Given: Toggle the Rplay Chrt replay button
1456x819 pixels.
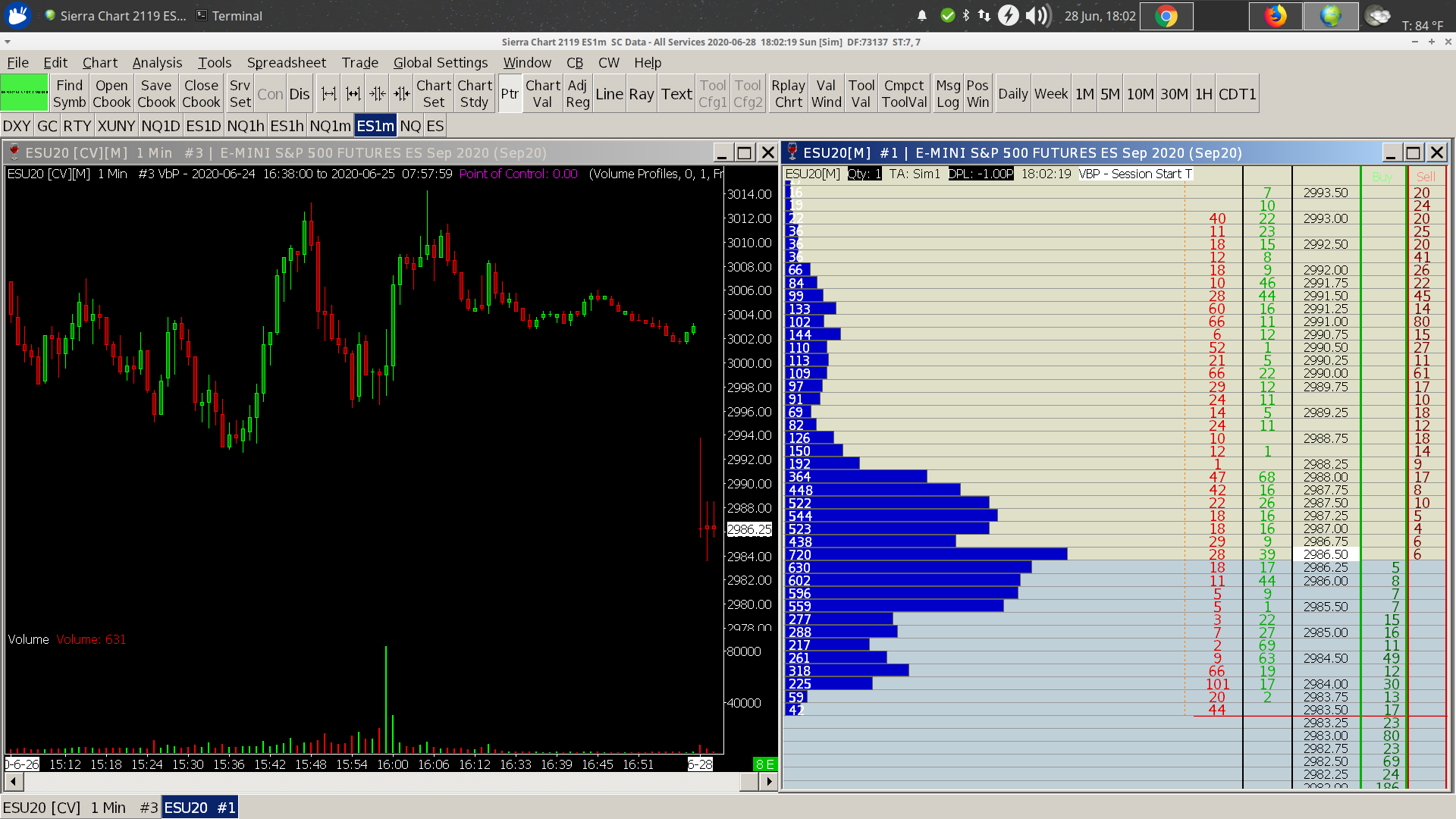Looking at the screenshot, I should coord(788,94).
